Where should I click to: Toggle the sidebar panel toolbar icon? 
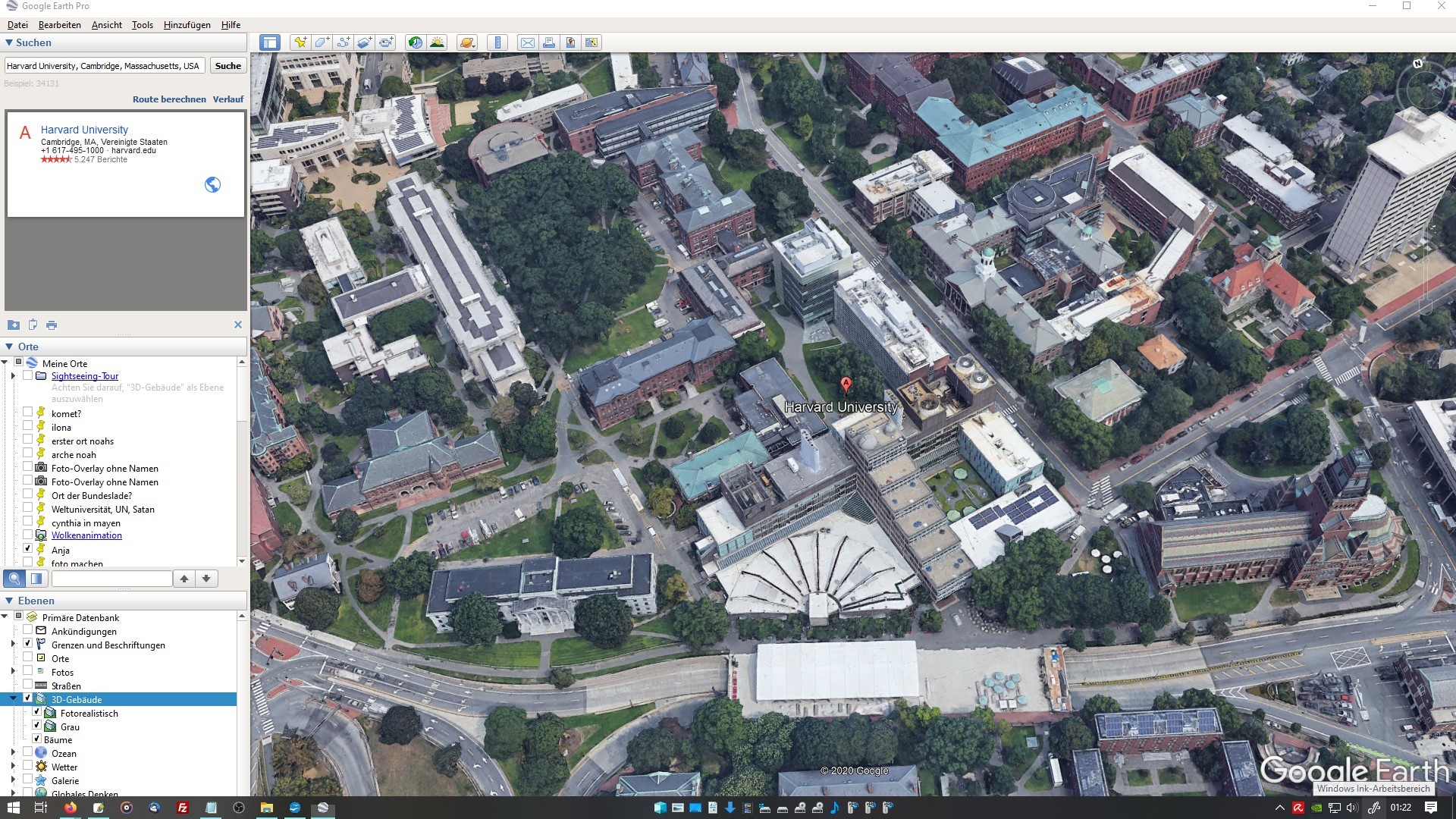pos(270,42)
